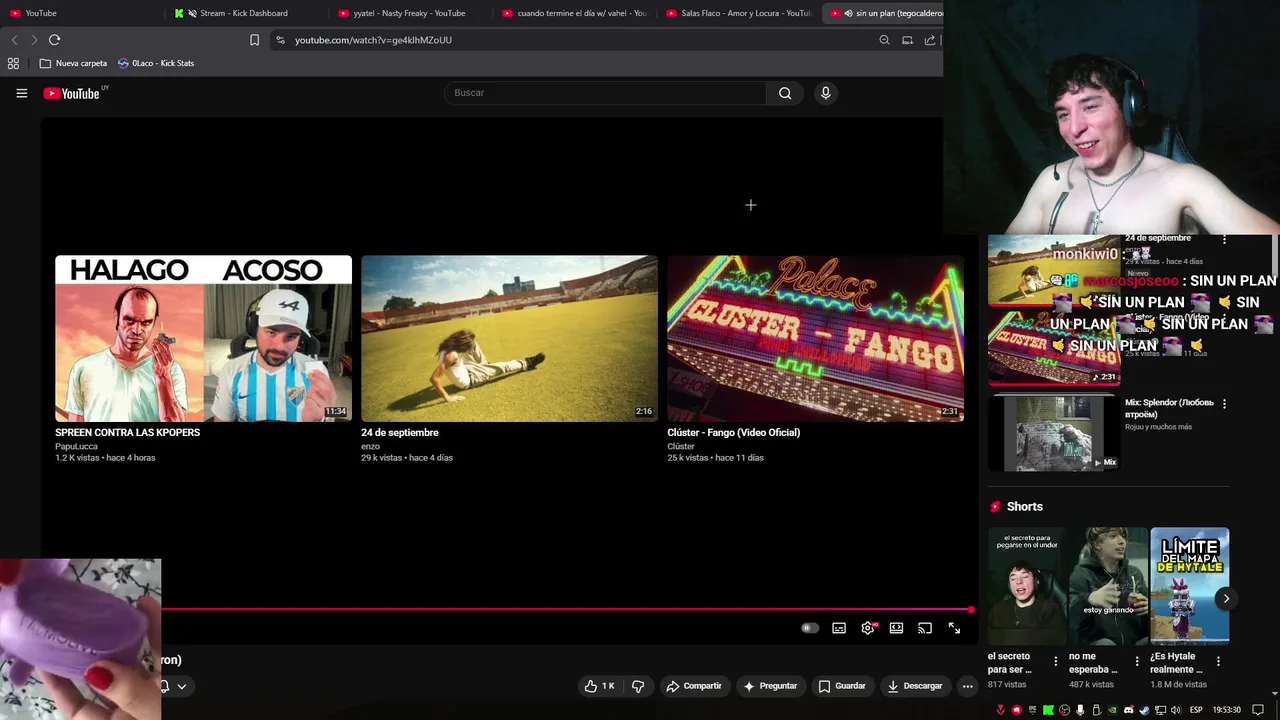Open the OBS Studio tray icon
Viewport: 1280px width, 720px height.
click(1064, 710)
